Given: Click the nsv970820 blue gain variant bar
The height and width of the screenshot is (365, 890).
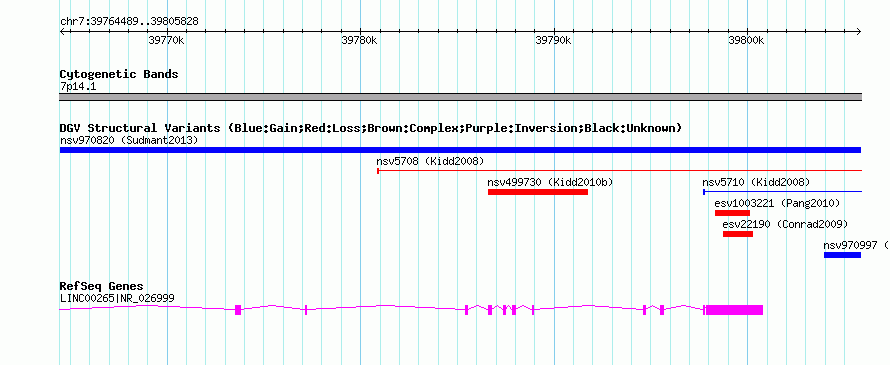Looking at the screenshot, I should pyautogui.click(x=460, y=150).
